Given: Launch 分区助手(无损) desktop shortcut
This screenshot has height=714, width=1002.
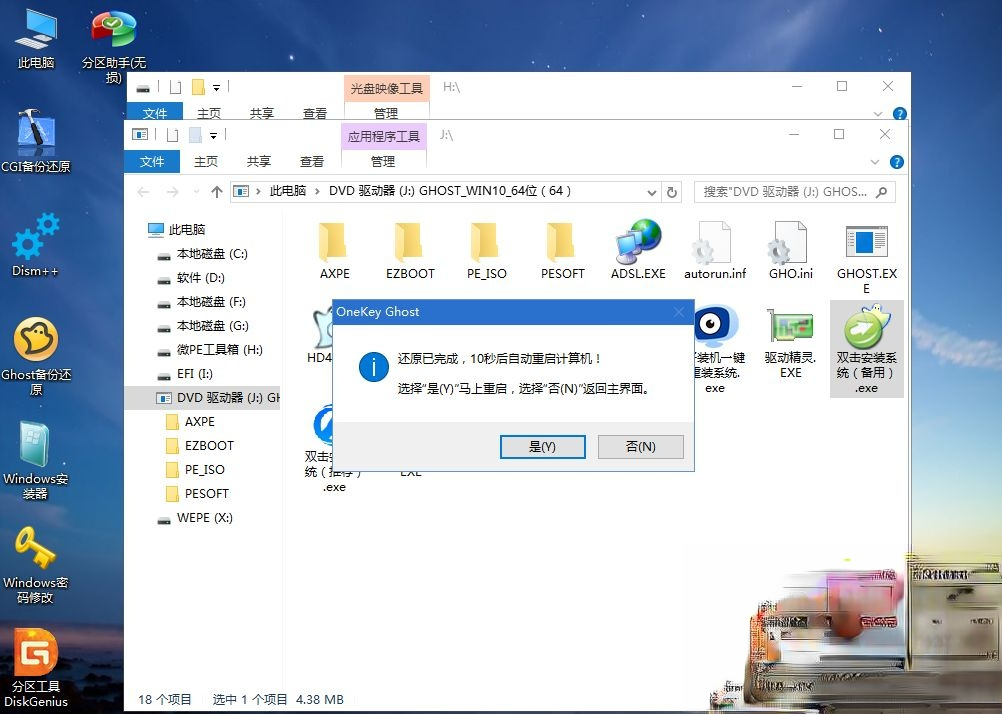Looking at the screenshot, I should point(113,46).
